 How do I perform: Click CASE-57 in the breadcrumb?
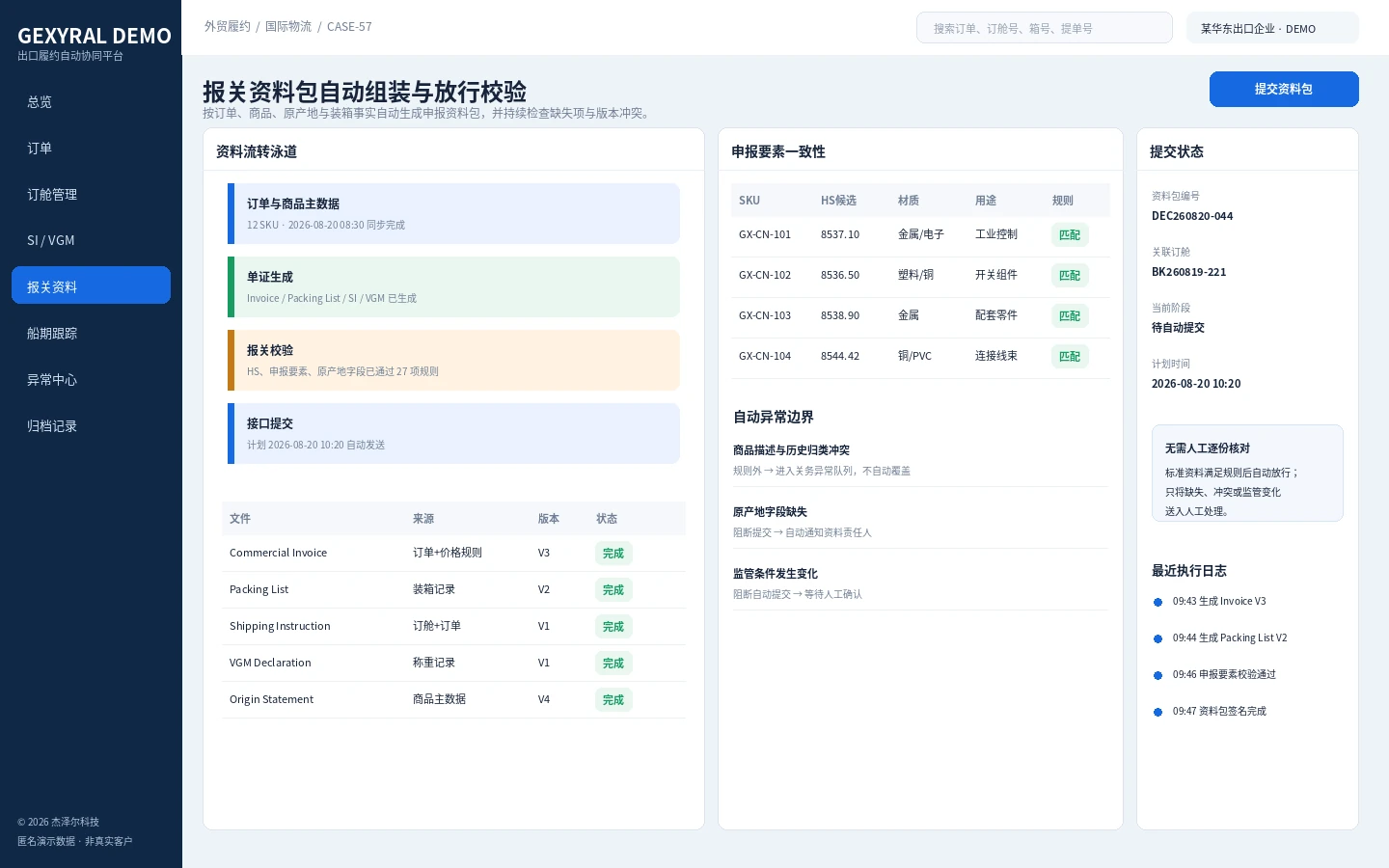coord(349,26)
